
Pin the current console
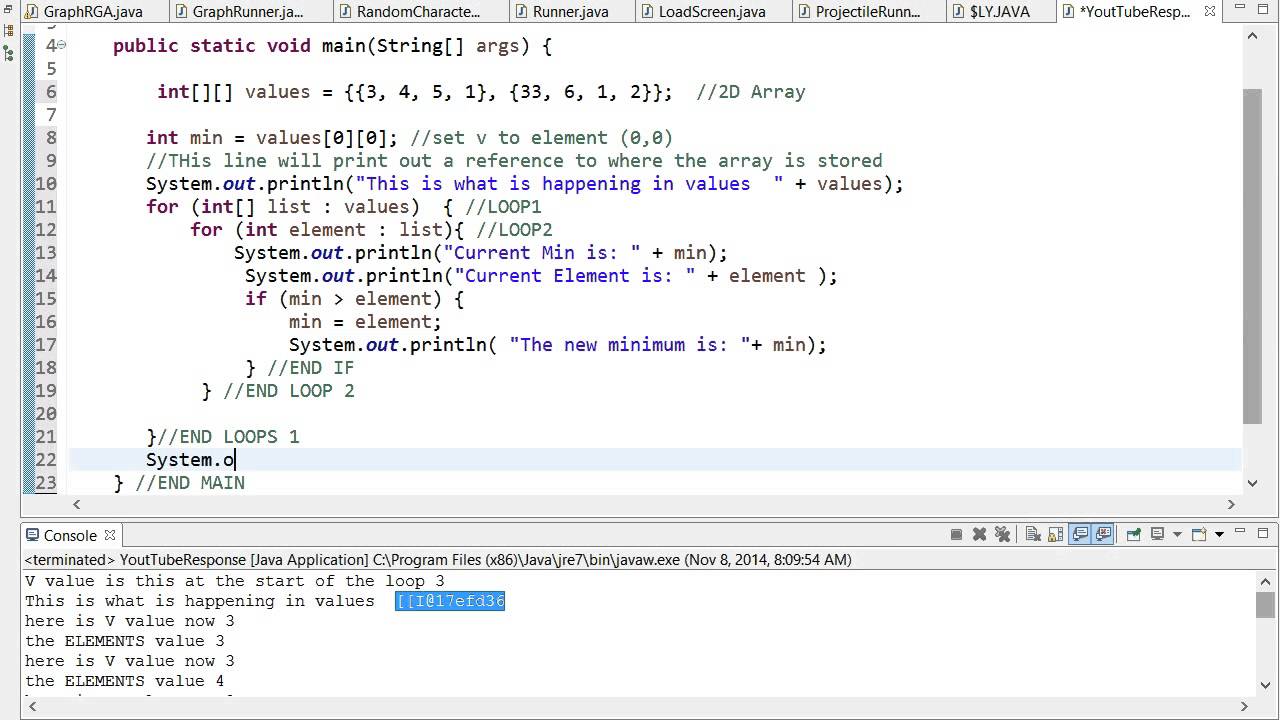(1134, 534)
